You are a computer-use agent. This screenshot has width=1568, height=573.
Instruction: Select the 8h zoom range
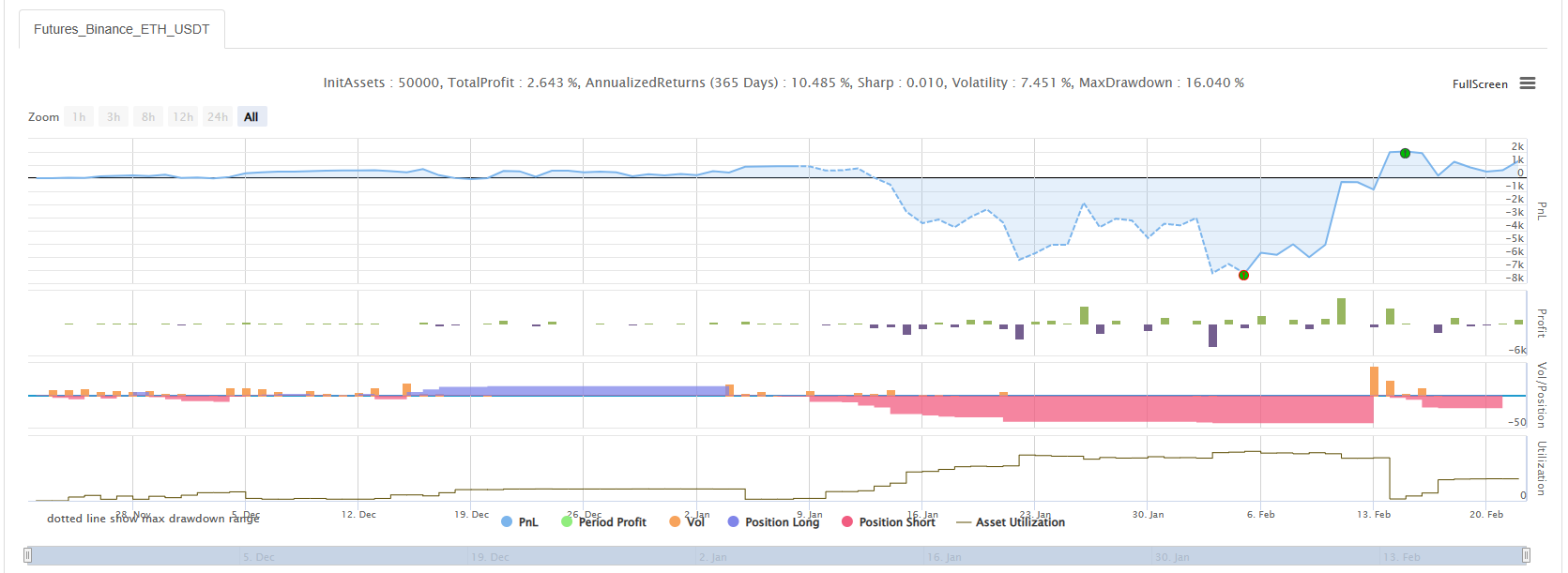click(x=148, y=117)
